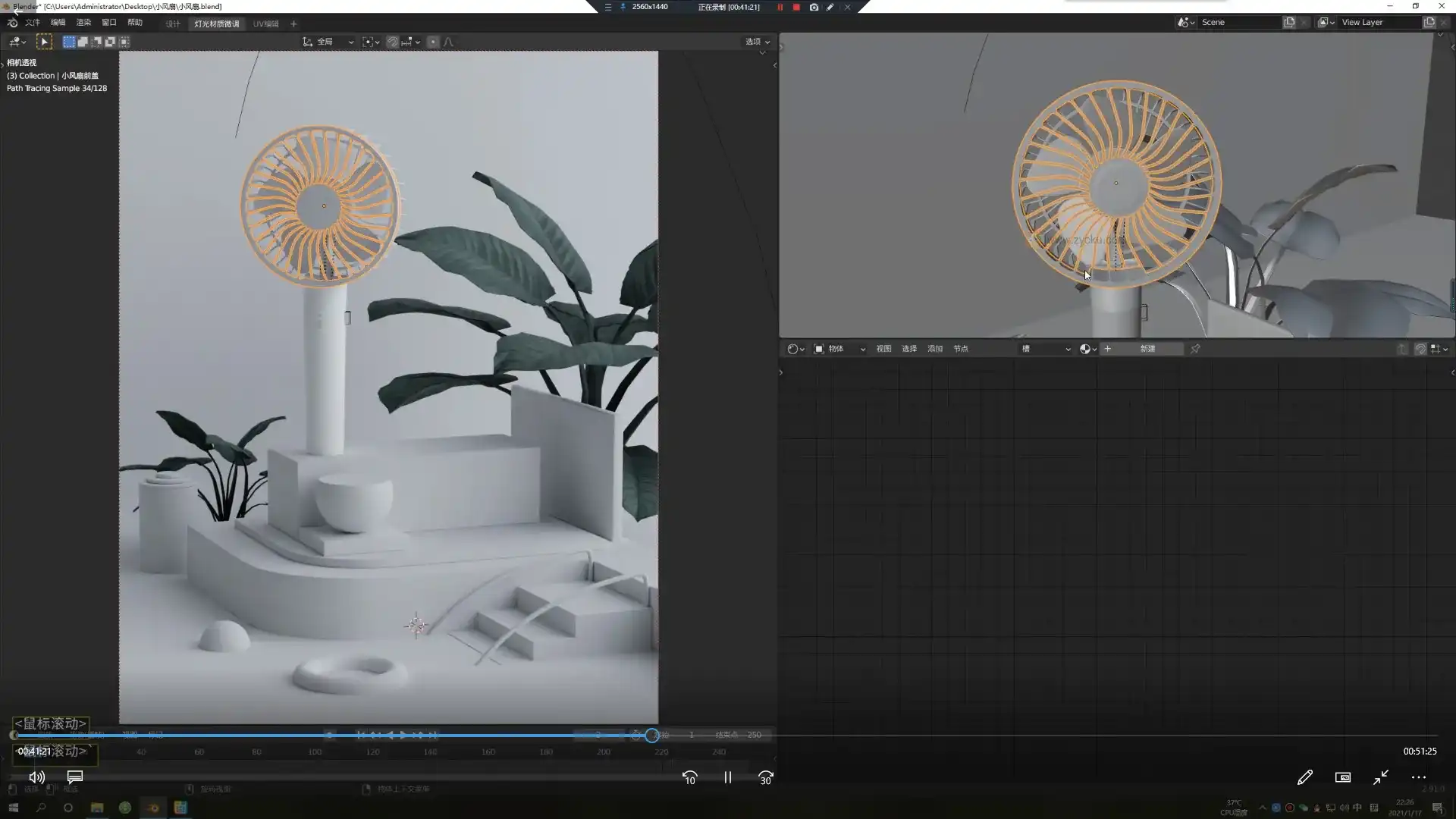Click the speaker volume icon in the playback bar
The height and width of the screenshot is (819, 1456).
point(36,777)
